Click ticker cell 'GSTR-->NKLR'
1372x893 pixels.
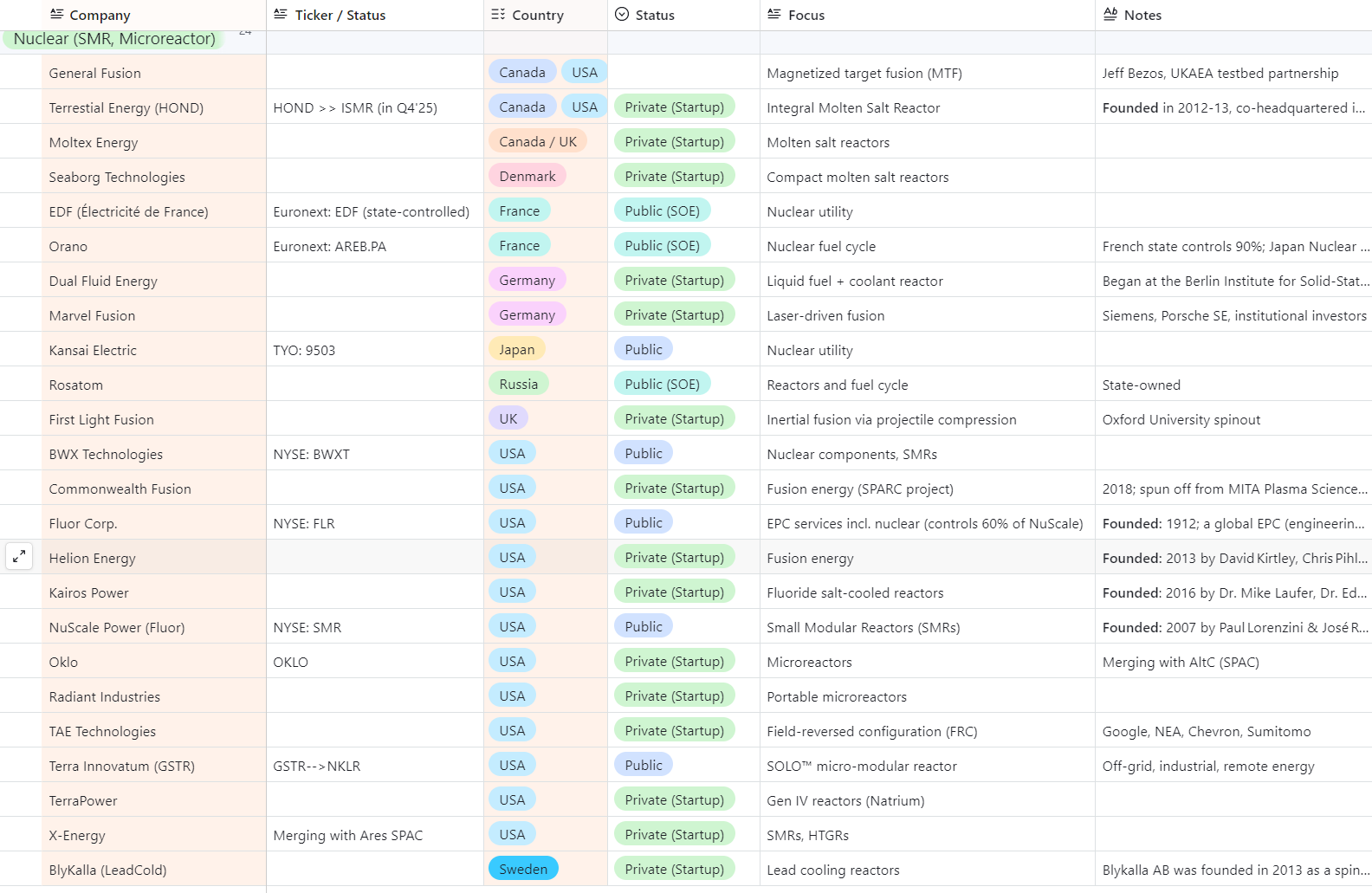375,765
